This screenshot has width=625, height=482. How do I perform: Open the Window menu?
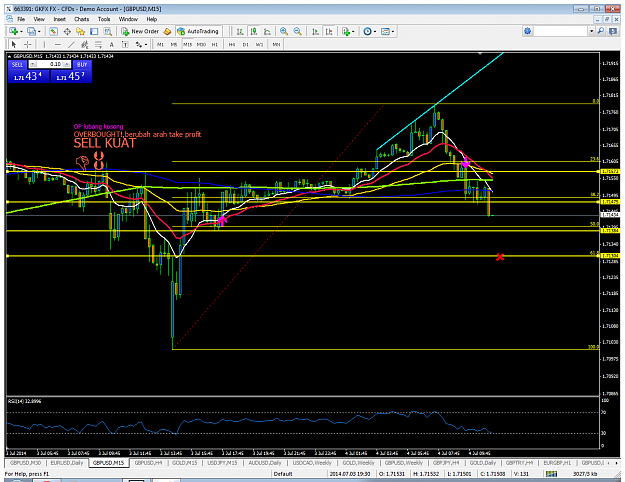click(x=128, y=19)
